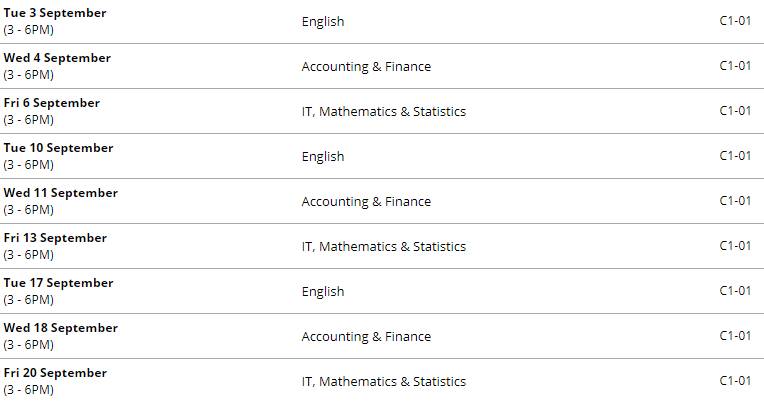
Task: Select the Wed 4 September date text
Action: (57, 58)
